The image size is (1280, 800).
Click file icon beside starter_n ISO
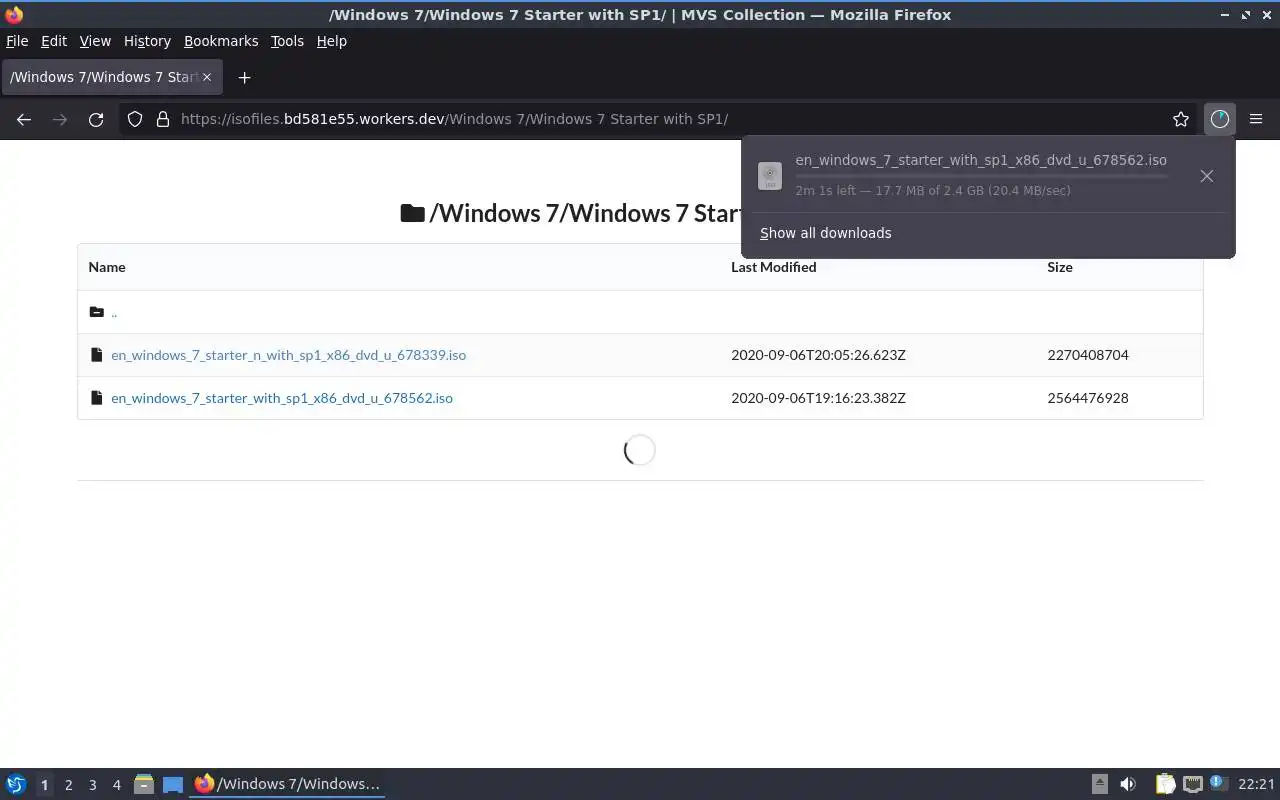(x=97, y=355)
